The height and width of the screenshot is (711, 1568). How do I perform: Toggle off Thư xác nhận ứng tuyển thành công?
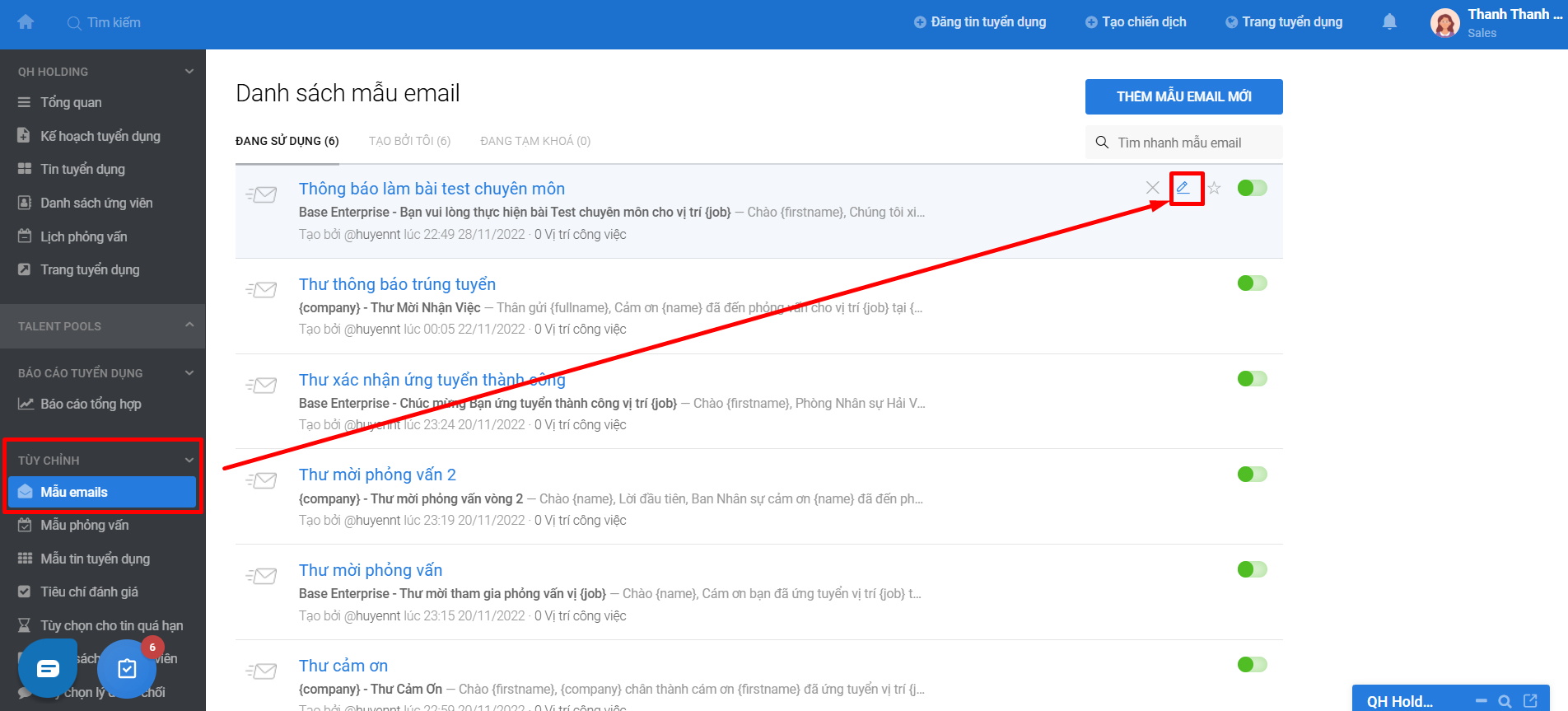pyautogui.click(x=1252, y=378)
